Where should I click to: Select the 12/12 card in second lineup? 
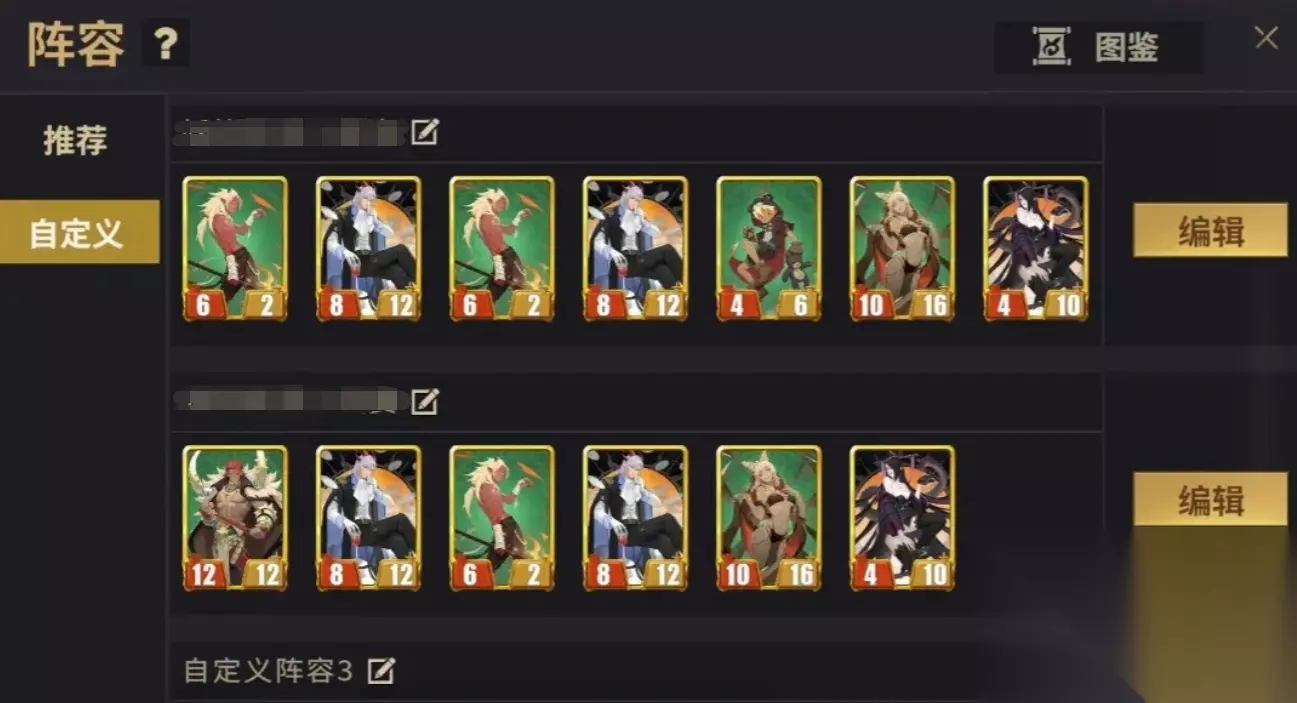click(x=235, y=518)
